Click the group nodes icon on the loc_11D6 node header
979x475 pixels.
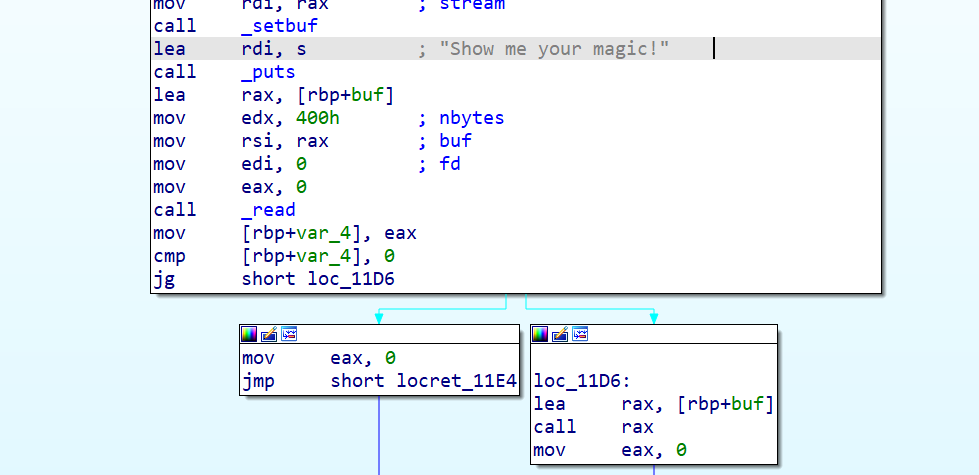pyautogui.click(x=580, y=335)
